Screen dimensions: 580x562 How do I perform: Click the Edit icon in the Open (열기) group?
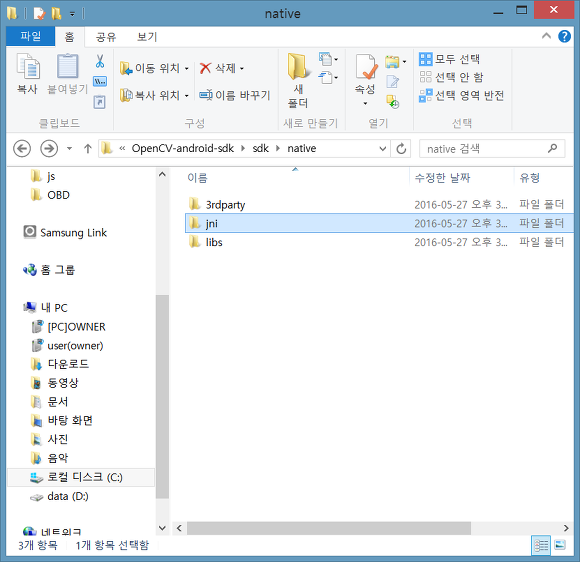pyautogui.click(x=392, y=81)
